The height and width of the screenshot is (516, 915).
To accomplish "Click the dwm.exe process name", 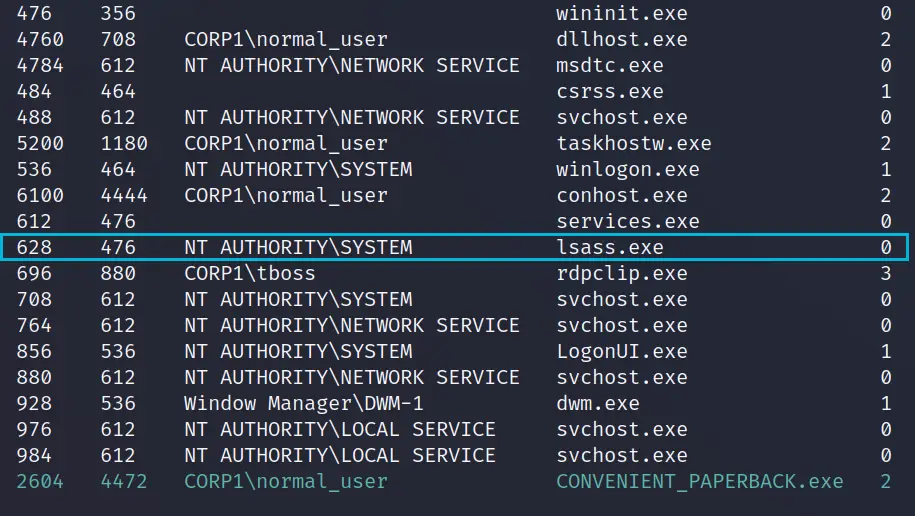I will [598, 403].
